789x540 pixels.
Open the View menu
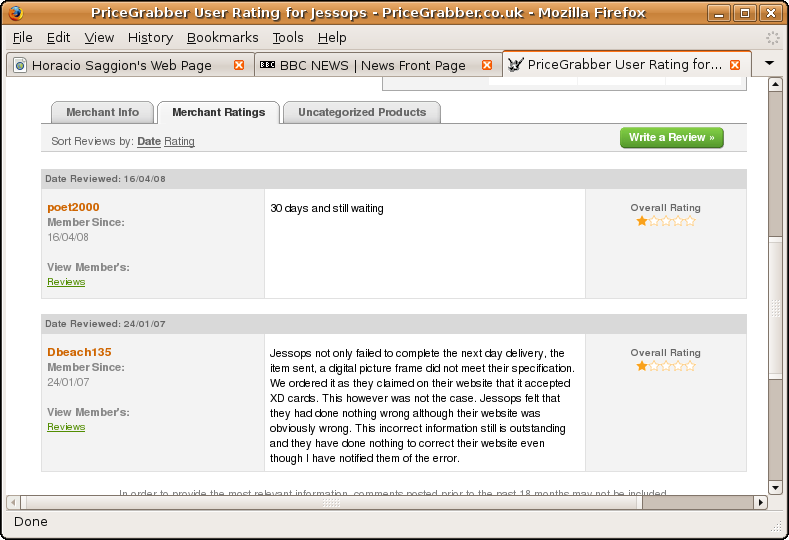pyautogui.click(x=99, y=38)
